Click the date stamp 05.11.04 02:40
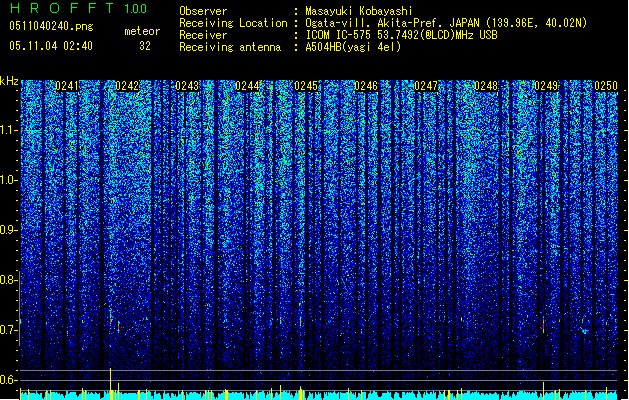629x400 pixels. pyautogui.click(x=51, y=46)
